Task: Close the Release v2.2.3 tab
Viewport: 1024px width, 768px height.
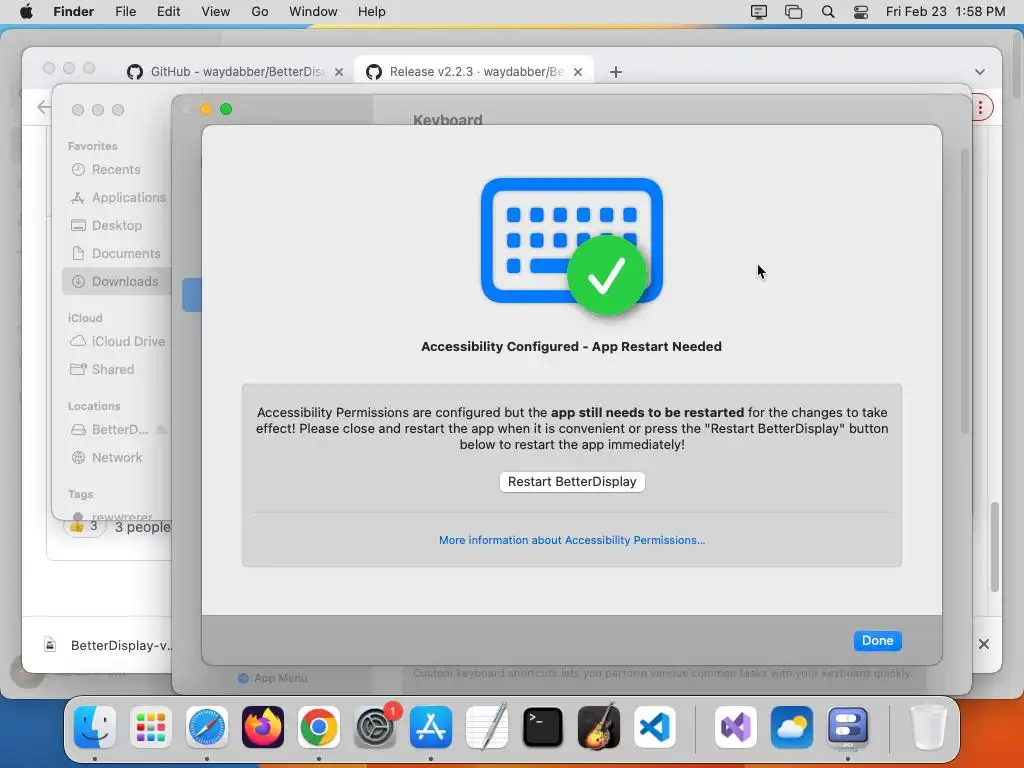Action: point(578,72)
